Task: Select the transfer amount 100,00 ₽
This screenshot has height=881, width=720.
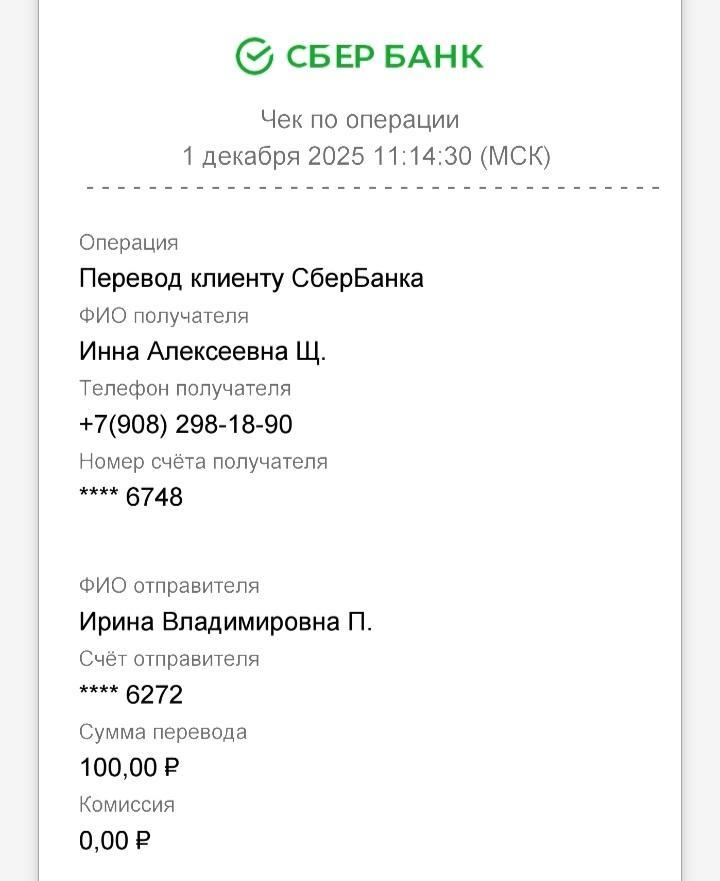Action: click(129, 768)
